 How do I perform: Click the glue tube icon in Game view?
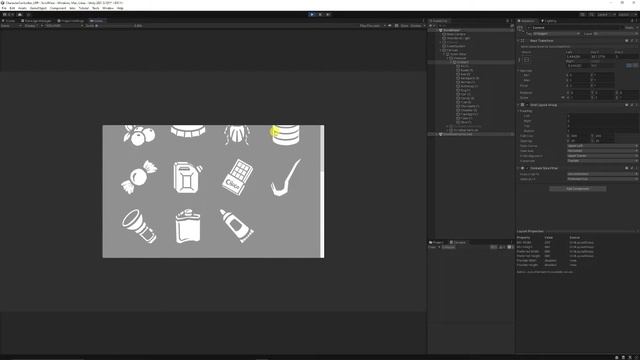(x=236, y=226)
